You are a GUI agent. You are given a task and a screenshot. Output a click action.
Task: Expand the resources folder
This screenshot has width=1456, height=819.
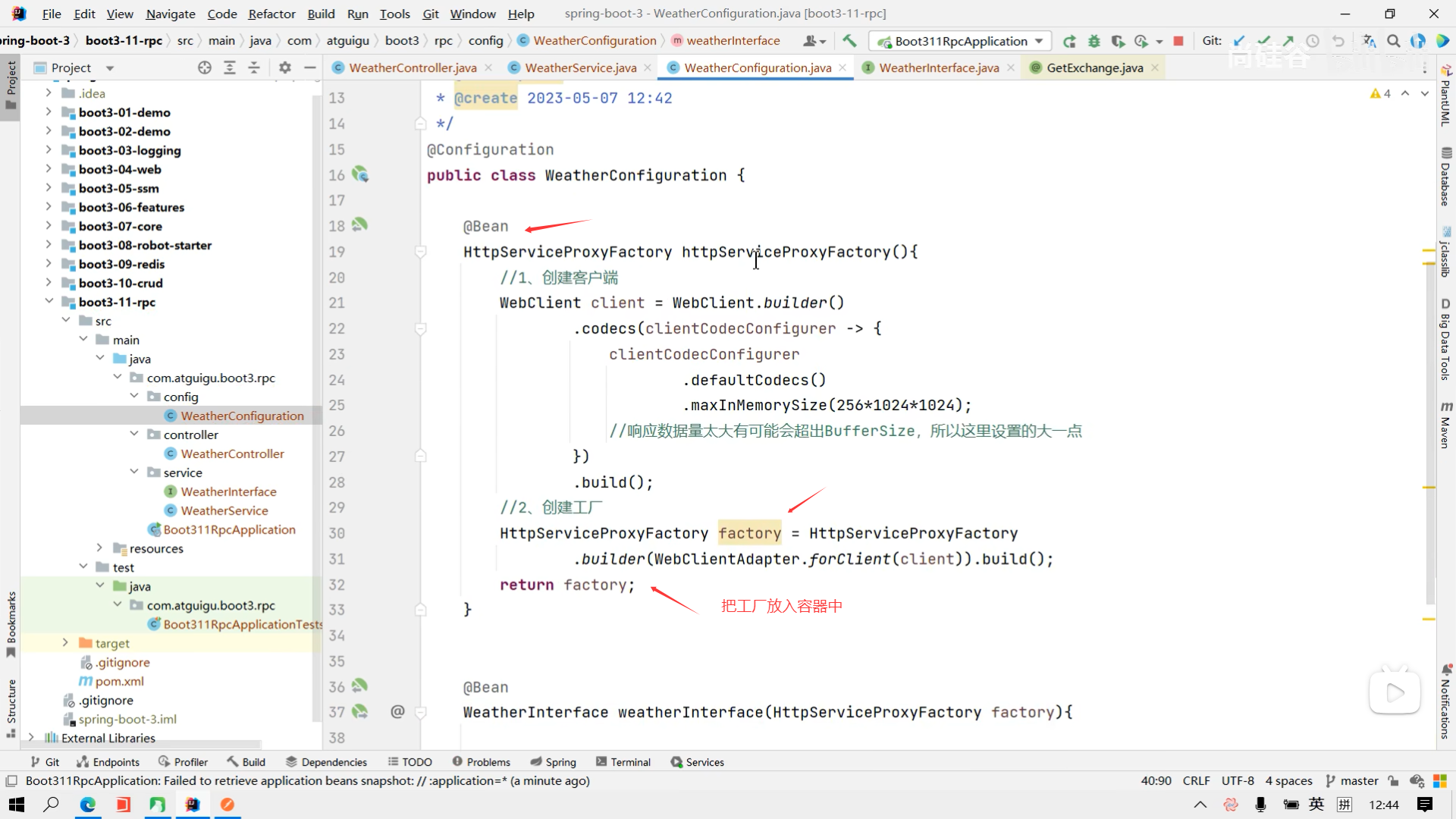99,548
